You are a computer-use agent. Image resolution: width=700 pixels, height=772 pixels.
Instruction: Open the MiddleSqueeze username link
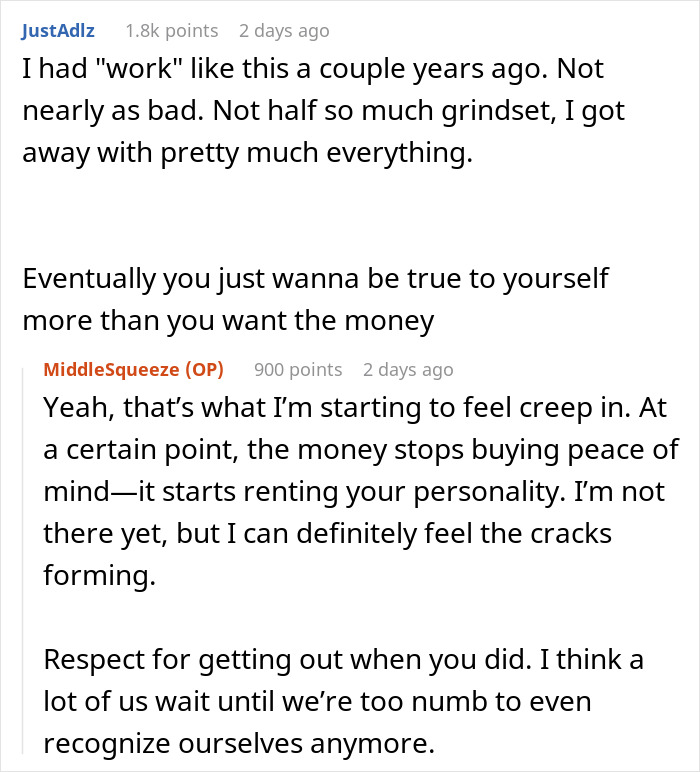click(111, 370)
